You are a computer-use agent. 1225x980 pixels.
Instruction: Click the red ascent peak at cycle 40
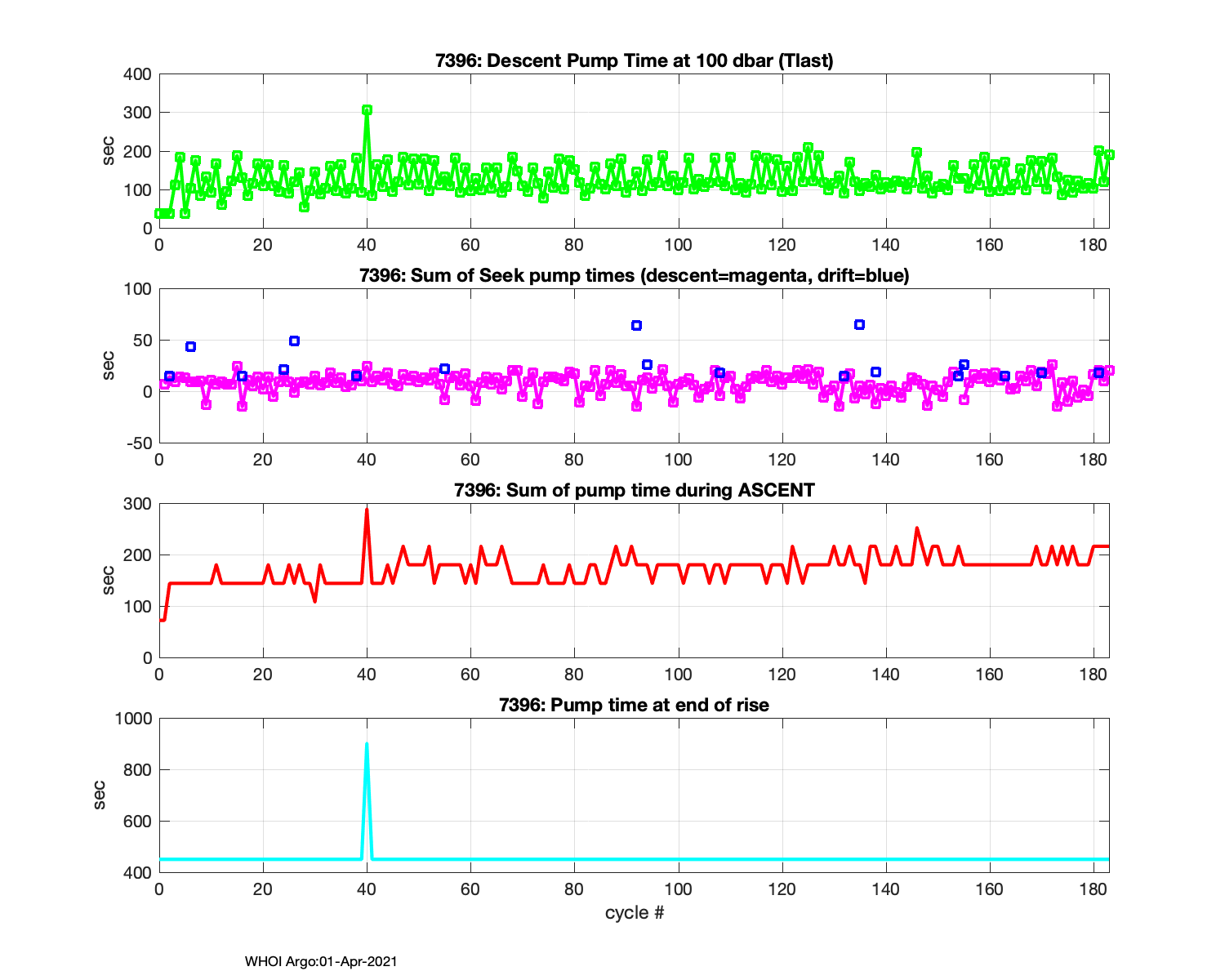coord(367,510)
